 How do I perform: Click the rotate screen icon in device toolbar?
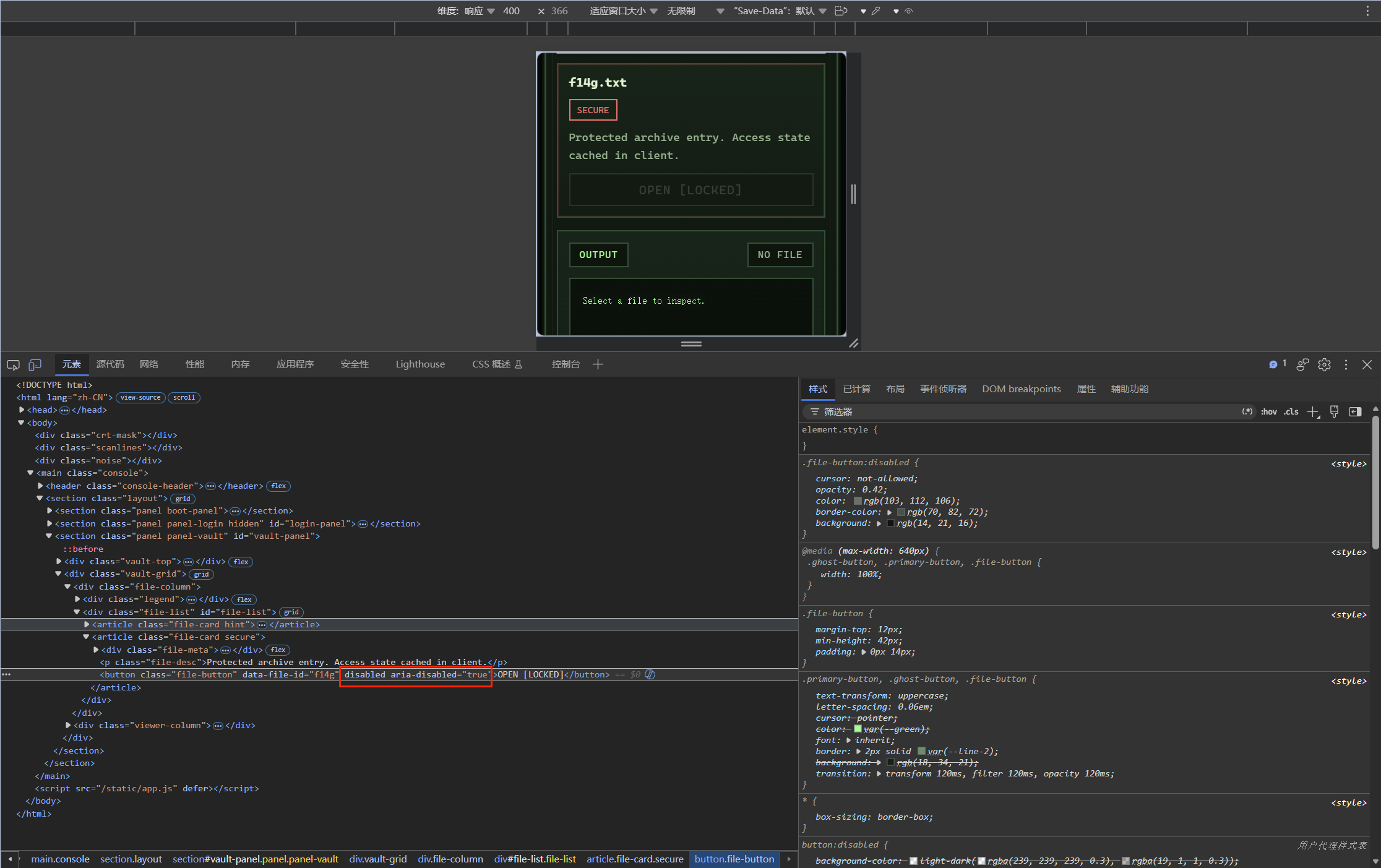click(x=841, y=11)
